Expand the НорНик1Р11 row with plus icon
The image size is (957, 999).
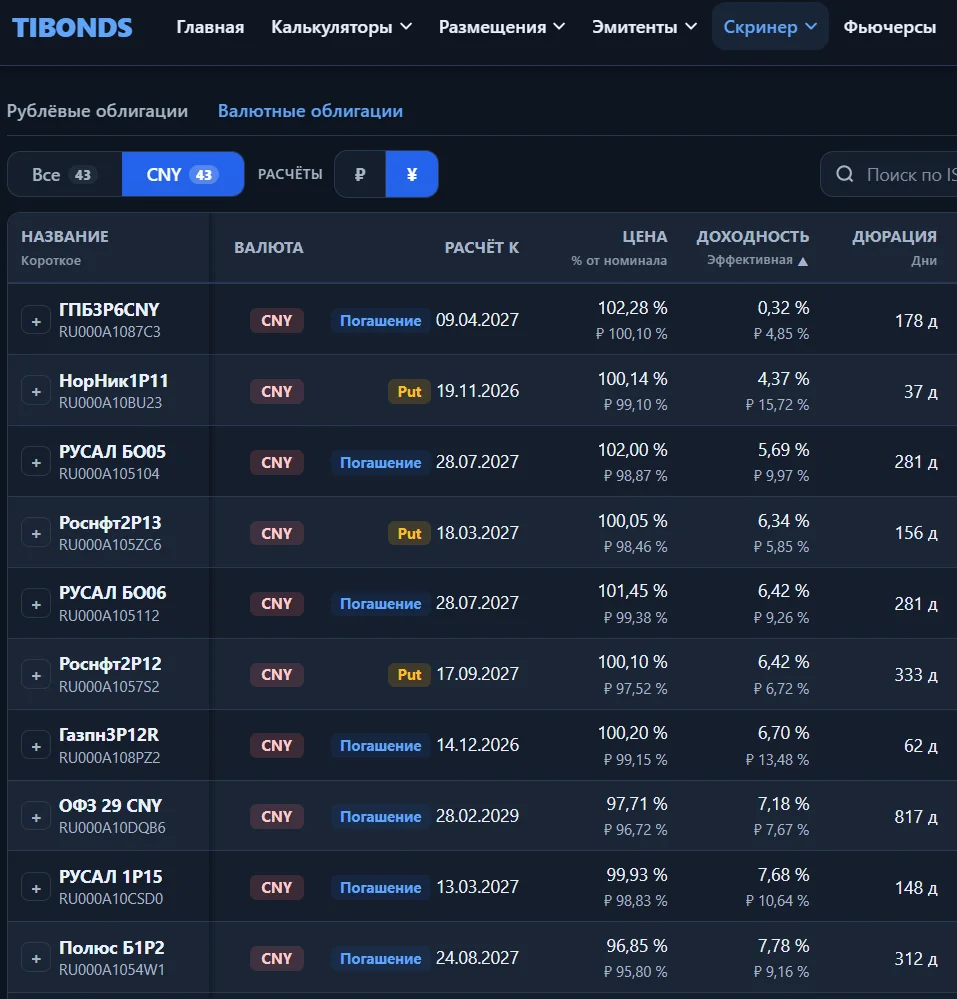click(36, 392)
